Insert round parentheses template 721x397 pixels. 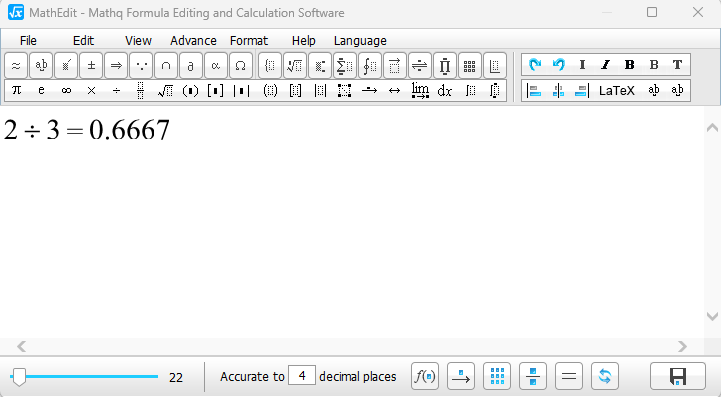[x=190, y=91]
